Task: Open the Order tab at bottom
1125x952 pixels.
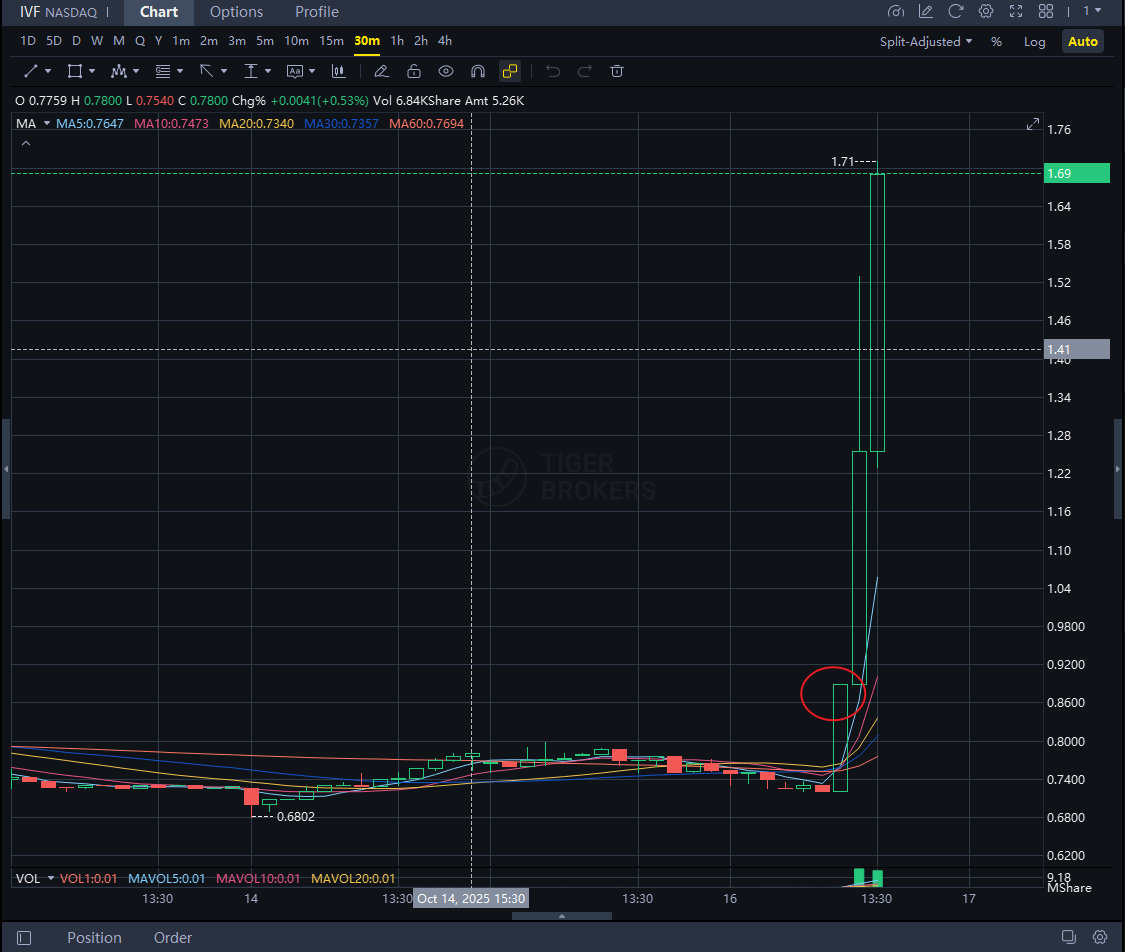Action: 173,938
